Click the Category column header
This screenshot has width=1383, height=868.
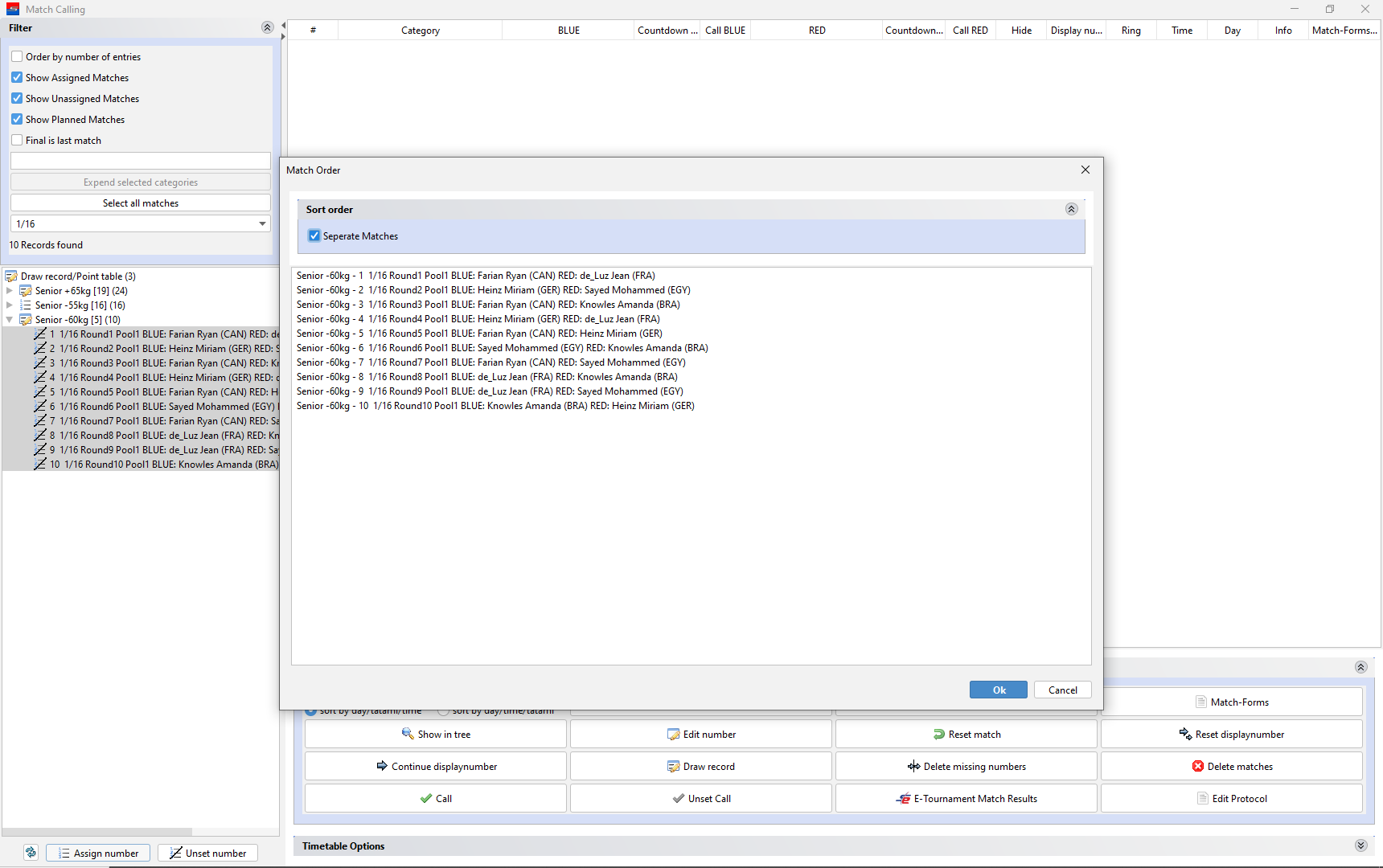(420, 31)
